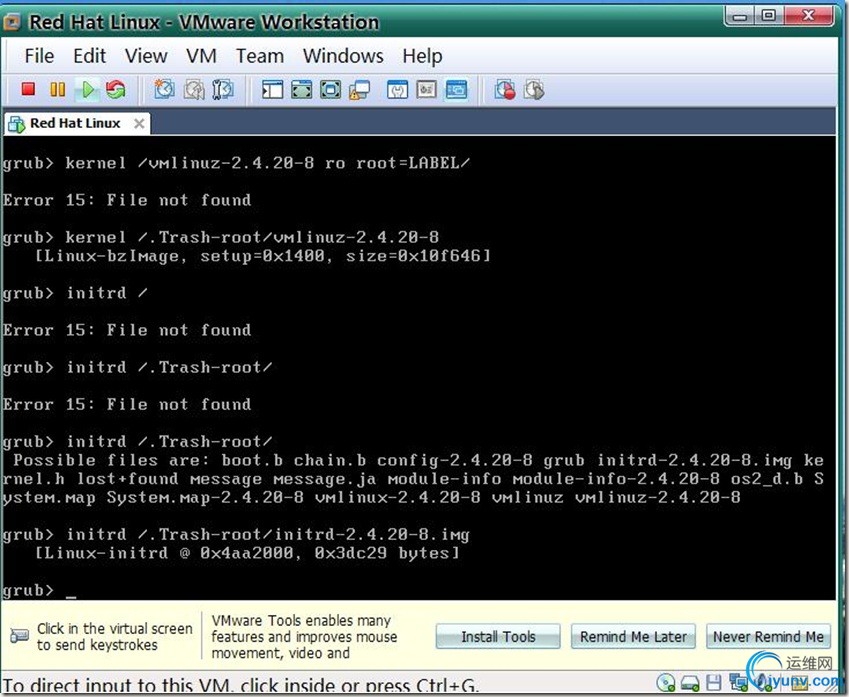
Task: Minimize the VMware Workstation window
Action: [740, 16]
